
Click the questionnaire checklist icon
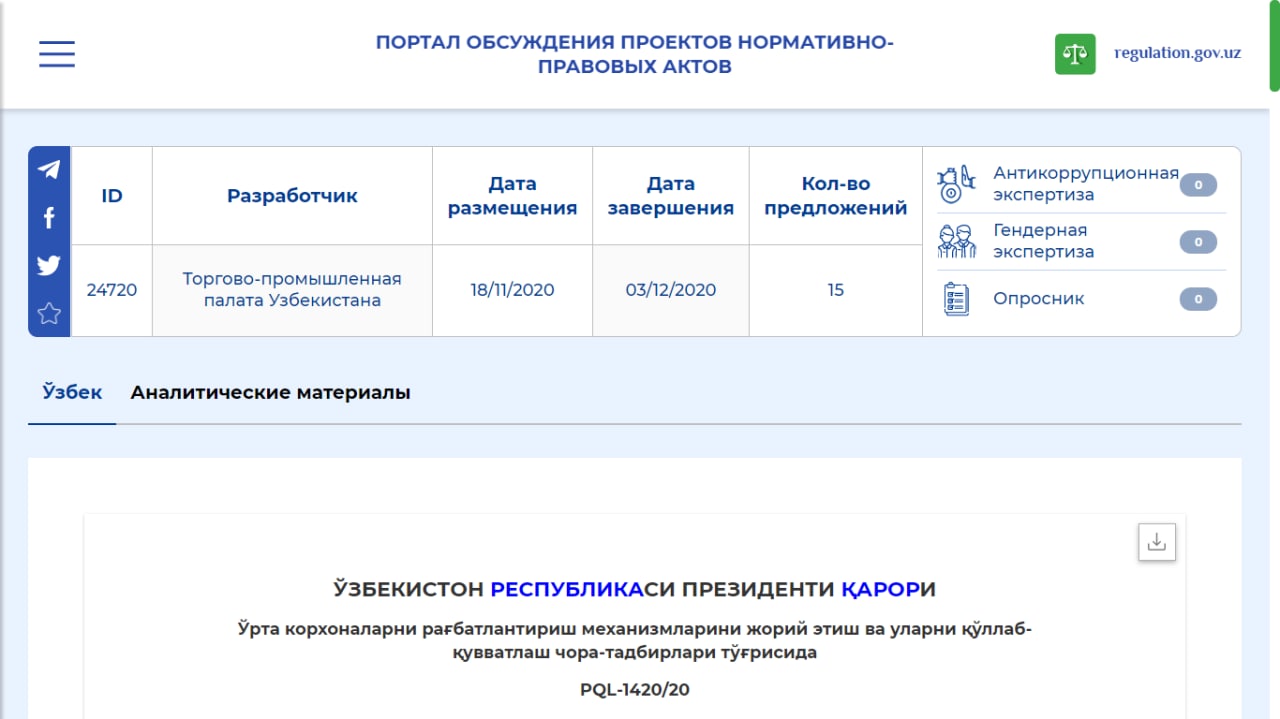(x=957, y=299)
